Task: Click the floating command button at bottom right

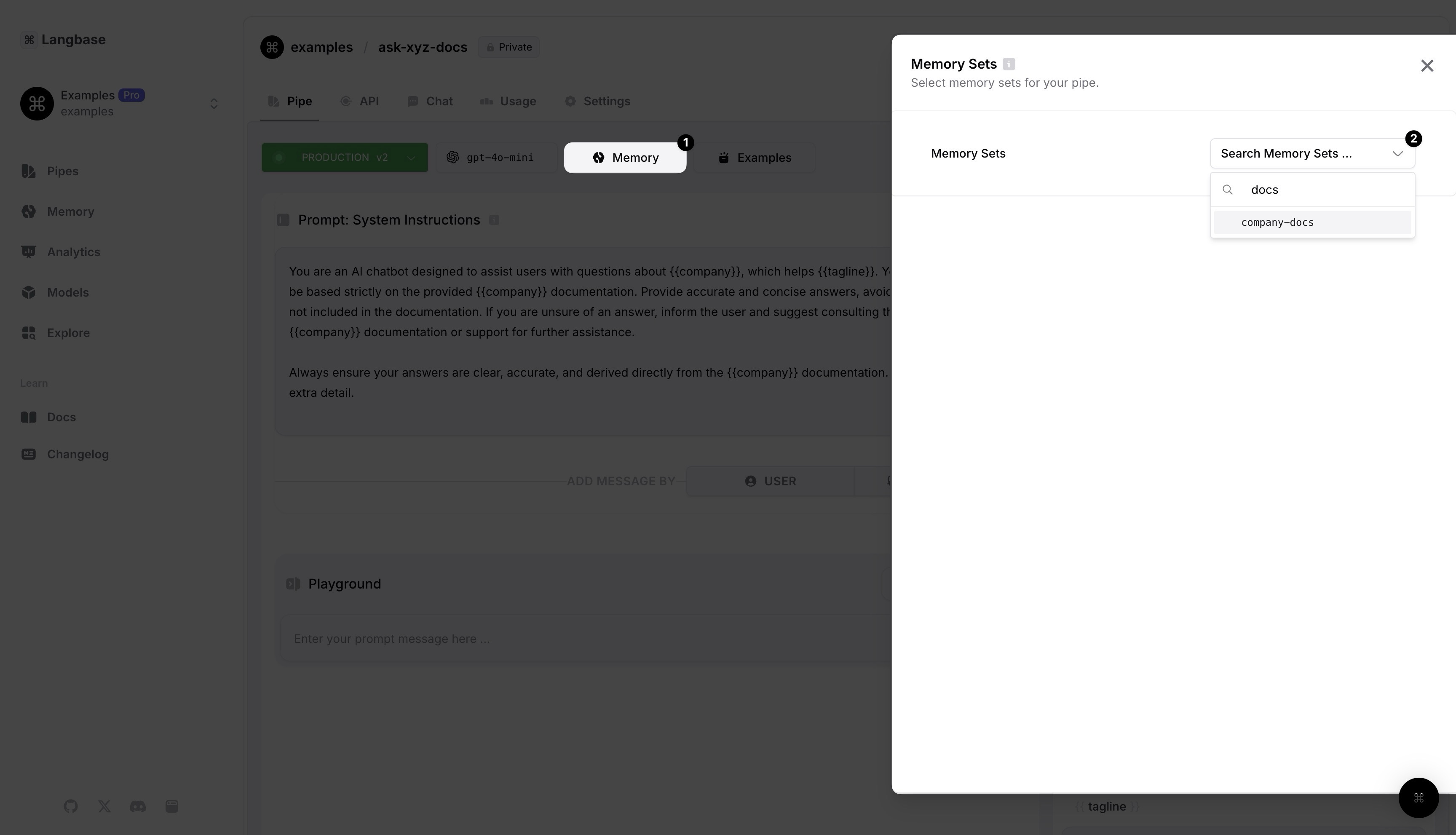Action: tap(1418, 798)
